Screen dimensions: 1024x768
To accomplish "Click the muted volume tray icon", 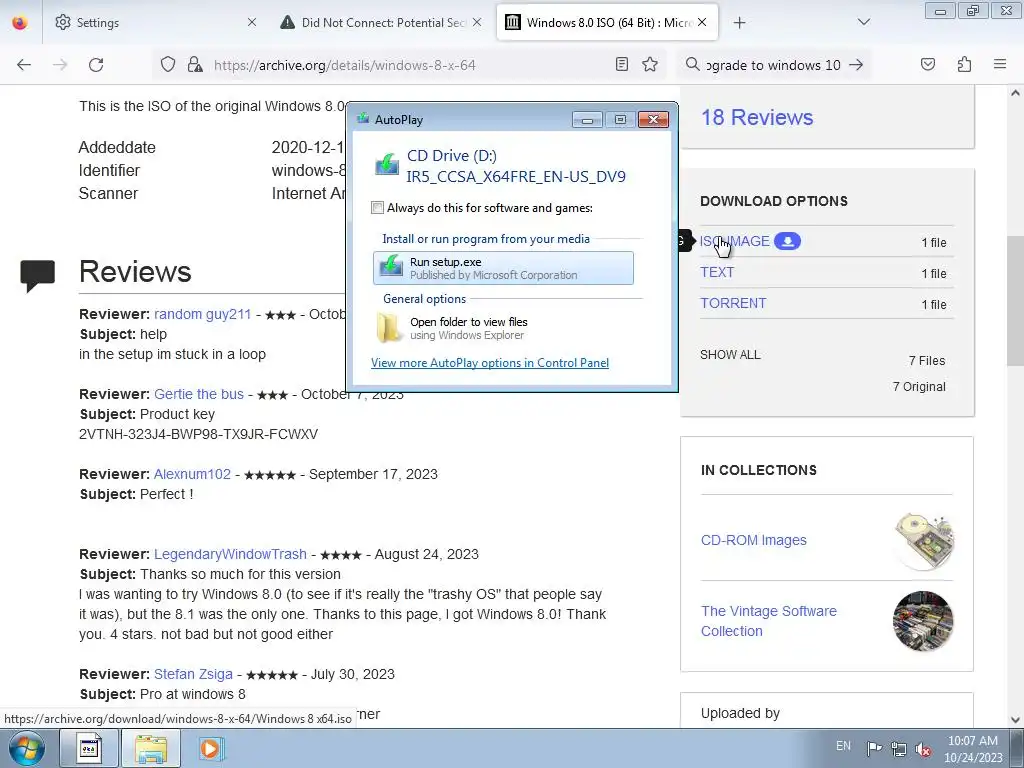I will pyautogui.click(x=923, y=749).
